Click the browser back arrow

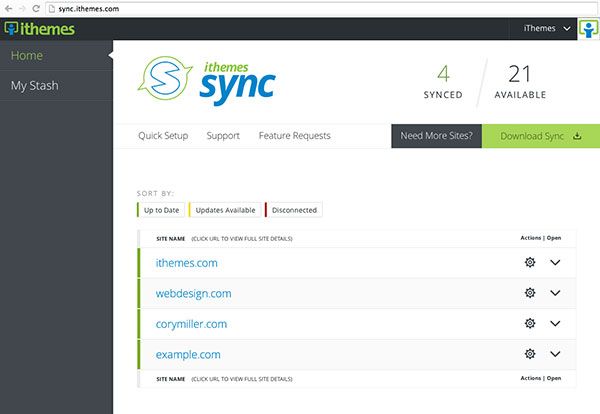pos(8,8)
